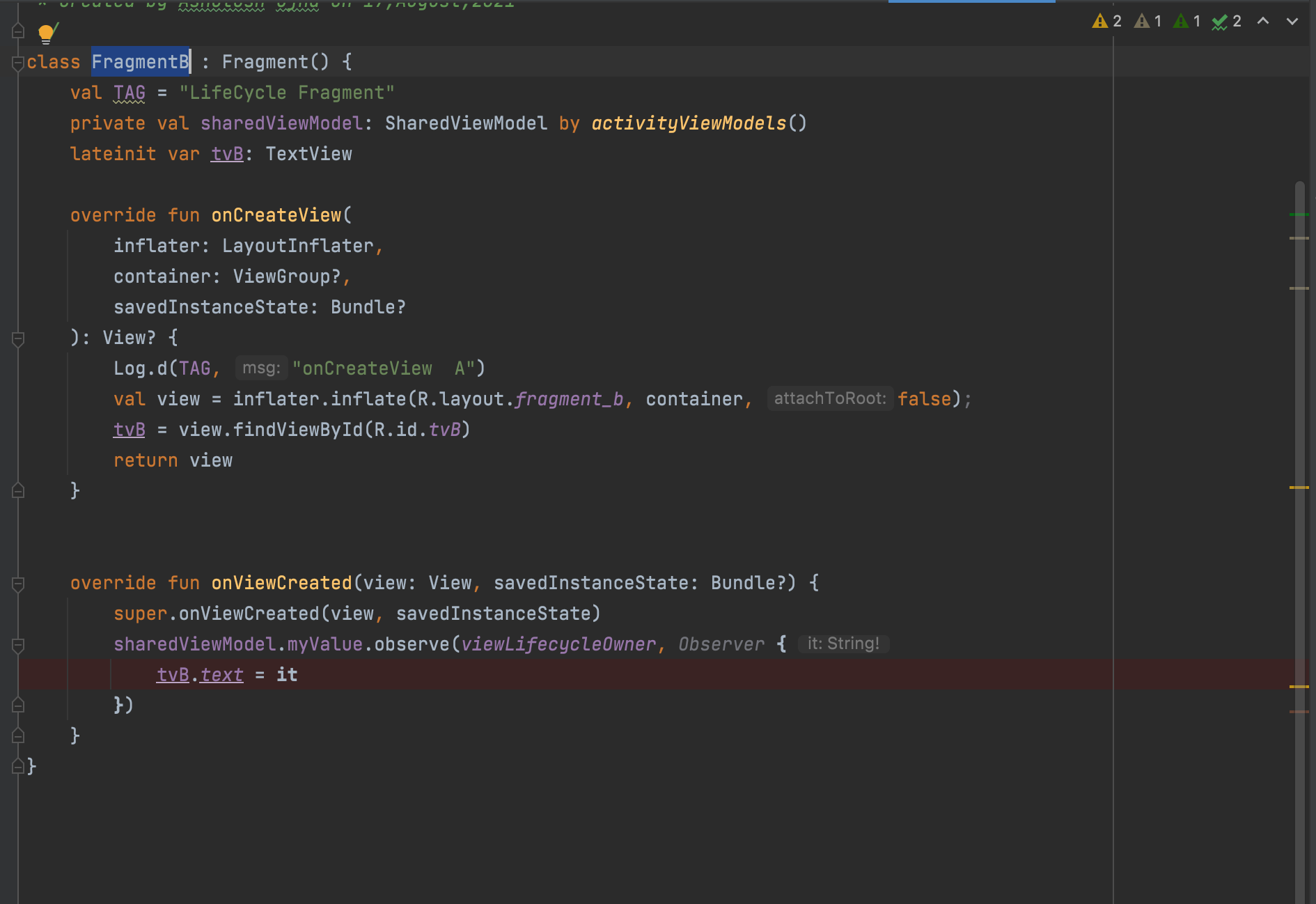Click the "LifeCycle Fragment" string literal
The width and height of the screenshot is (1316, 904).
287,93
